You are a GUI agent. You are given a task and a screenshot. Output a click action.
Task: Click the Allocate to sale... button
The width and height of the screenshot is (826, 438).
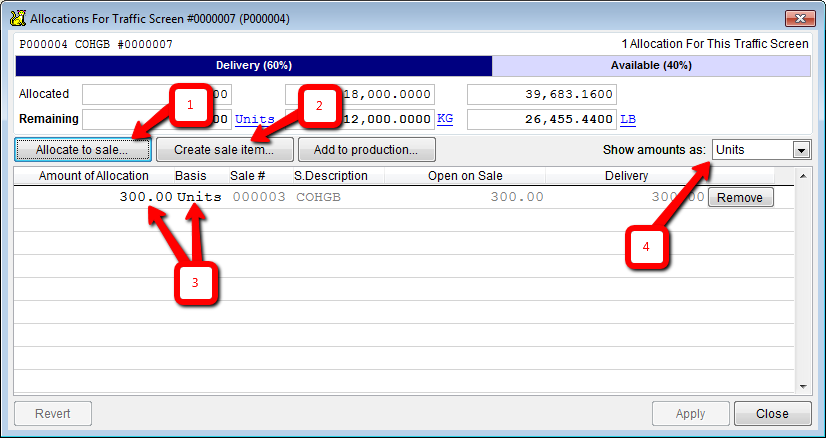(83, 150)
